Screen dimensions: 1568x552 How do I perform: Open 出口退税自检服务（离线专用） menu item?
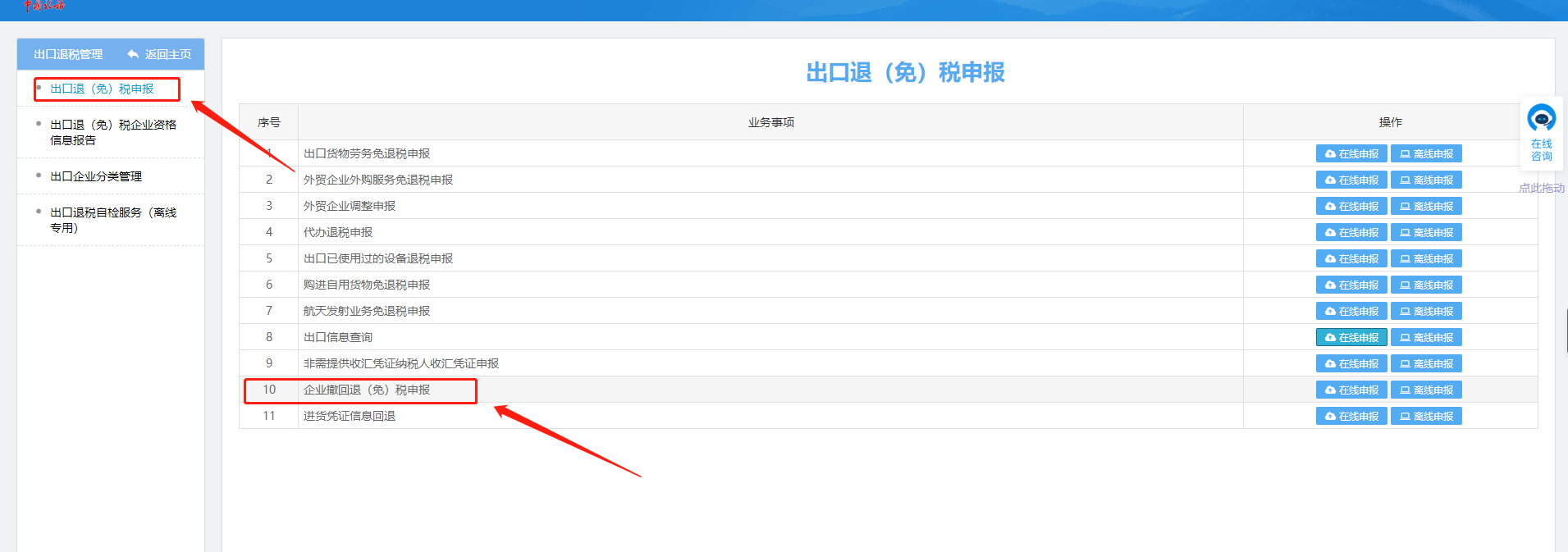click(112, 220)
